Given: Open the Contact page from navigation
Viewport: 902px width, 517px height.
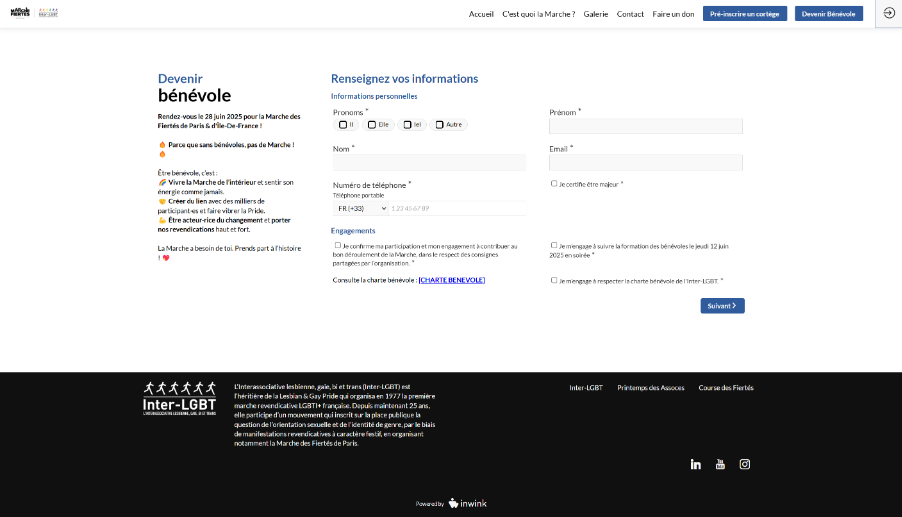Looking at the screenshot, I should (x=630, y=14).
